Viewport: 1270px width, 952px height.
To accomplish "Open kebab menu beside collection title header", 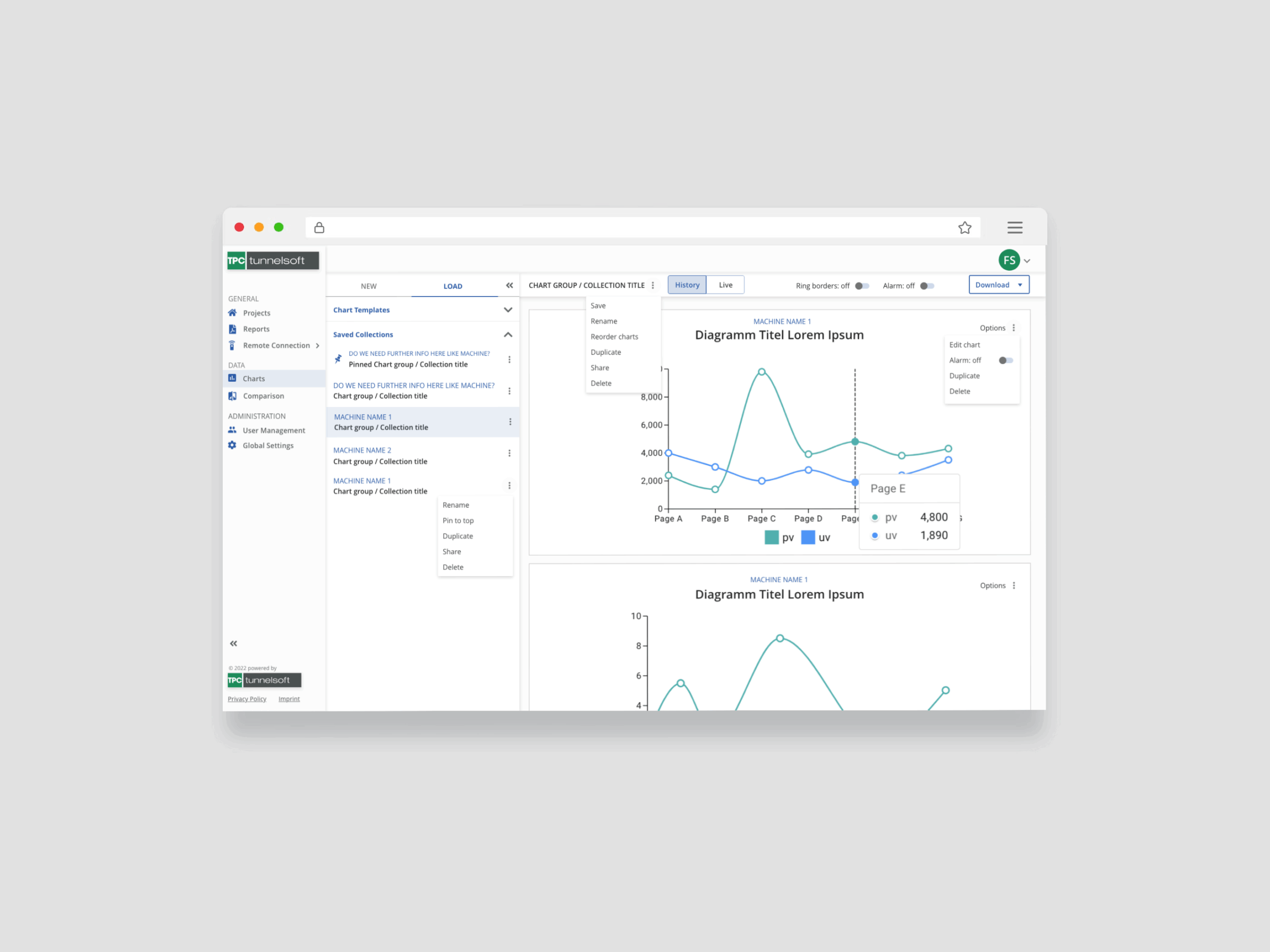I will point(653,285).
